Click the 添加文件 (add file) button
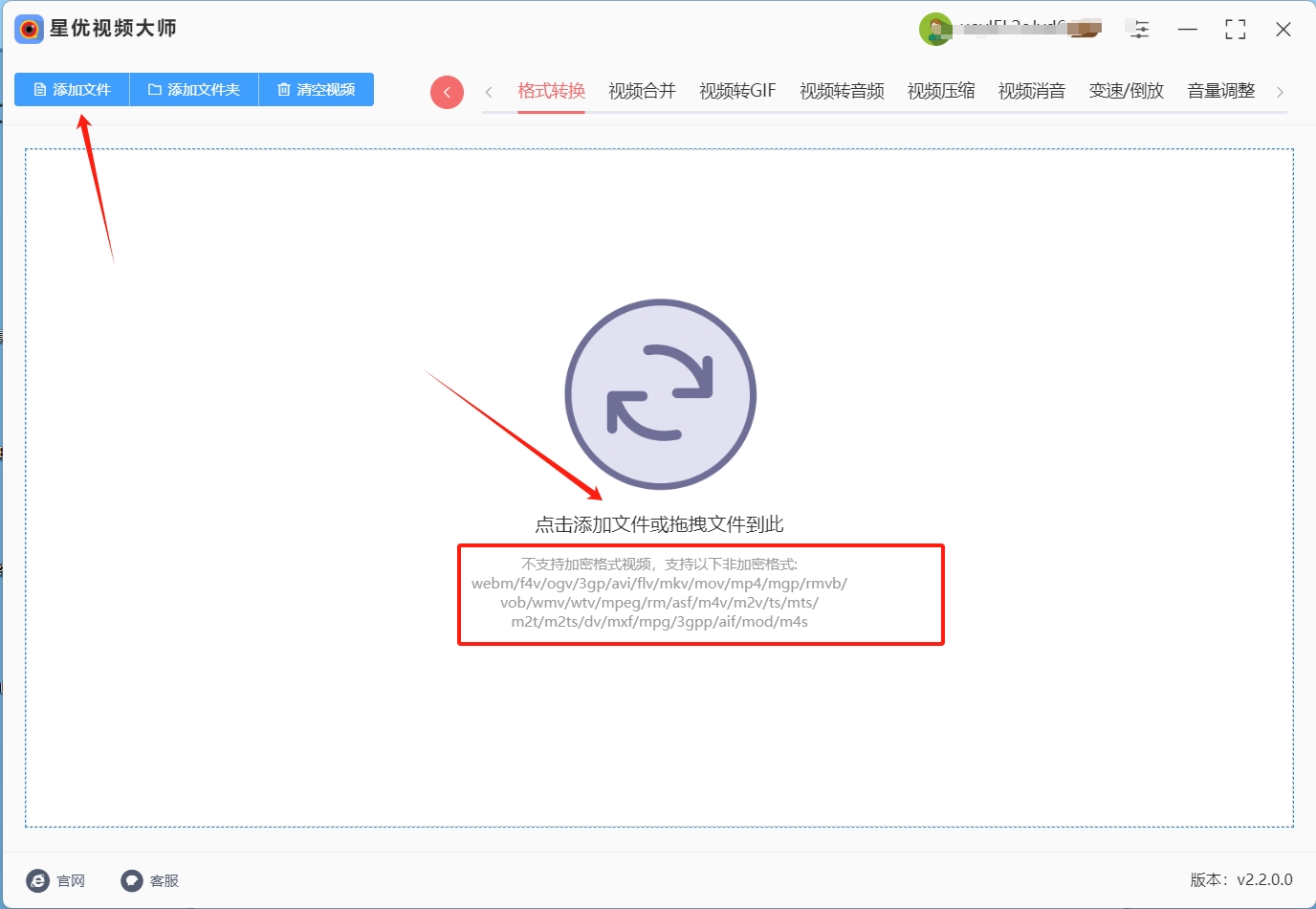 tap(72, 90)
